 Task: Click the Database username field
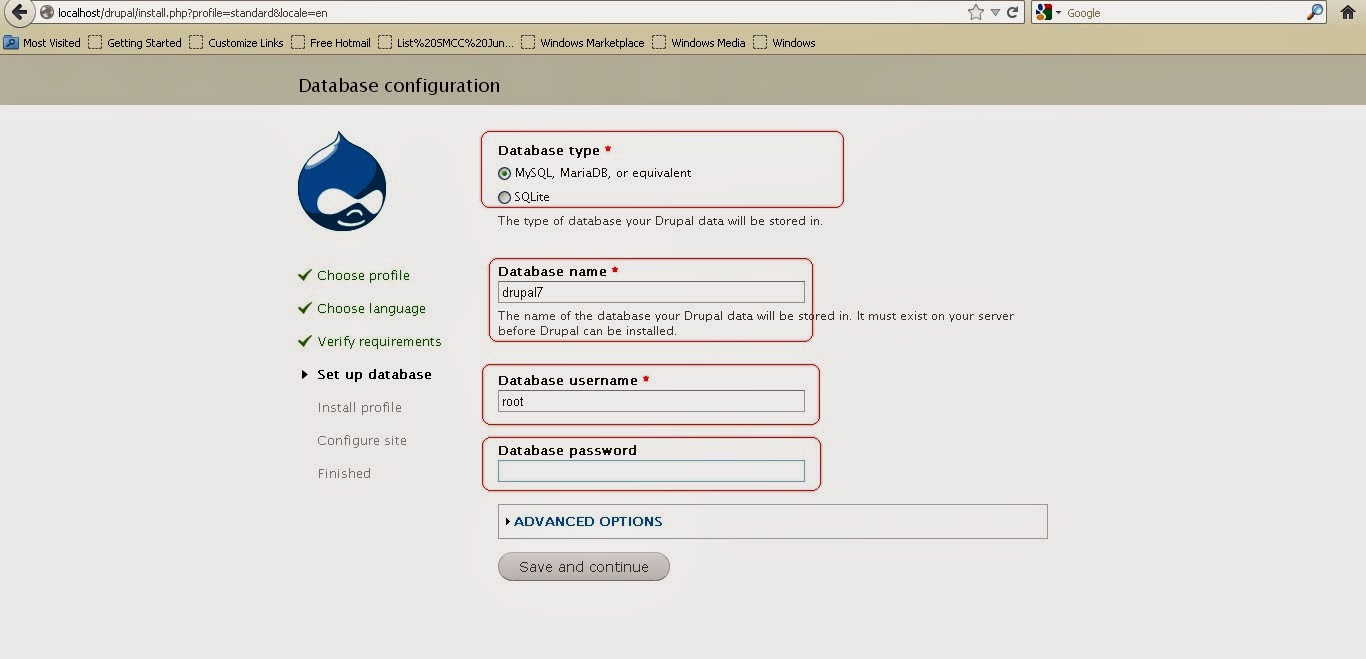point(651,401)
